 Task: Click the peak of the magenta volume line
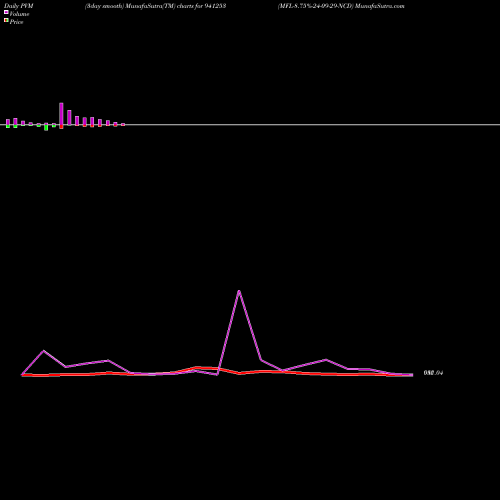[x=239, y=291]
